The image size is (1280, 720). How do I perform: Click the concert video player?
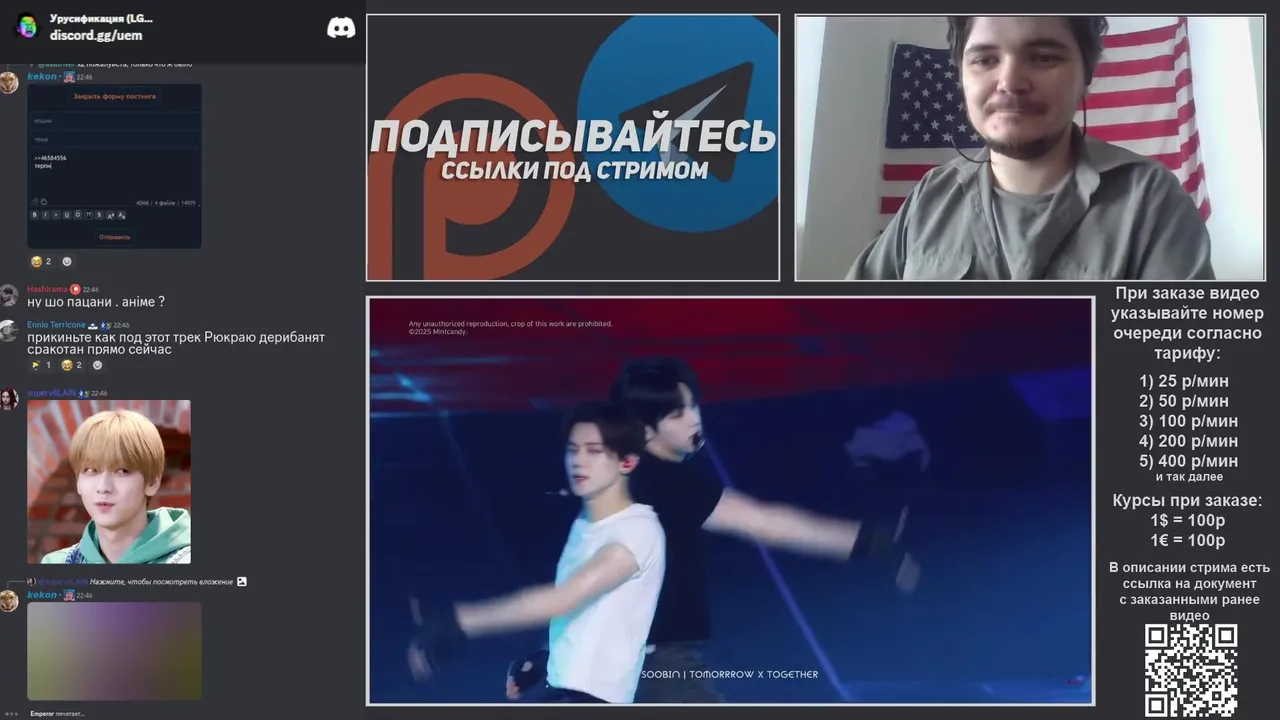coord(730,501)
